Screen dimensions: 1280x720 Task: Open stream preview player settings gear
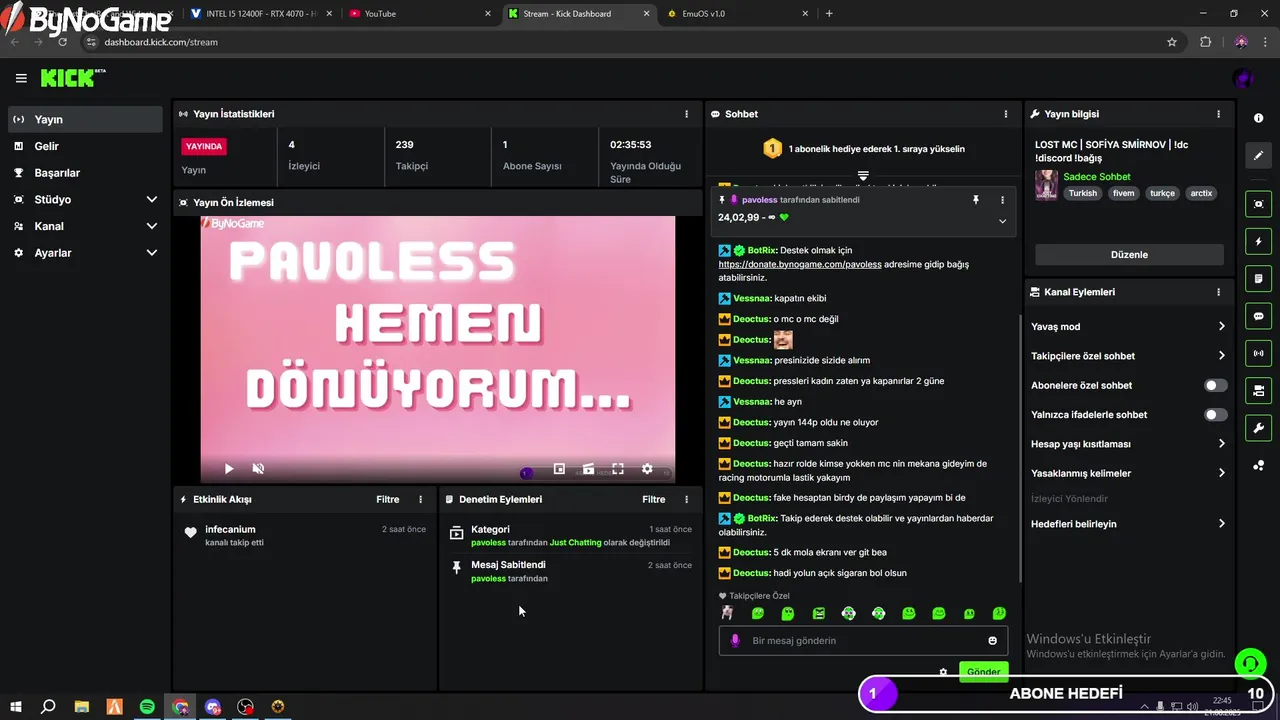click(647, 468)
